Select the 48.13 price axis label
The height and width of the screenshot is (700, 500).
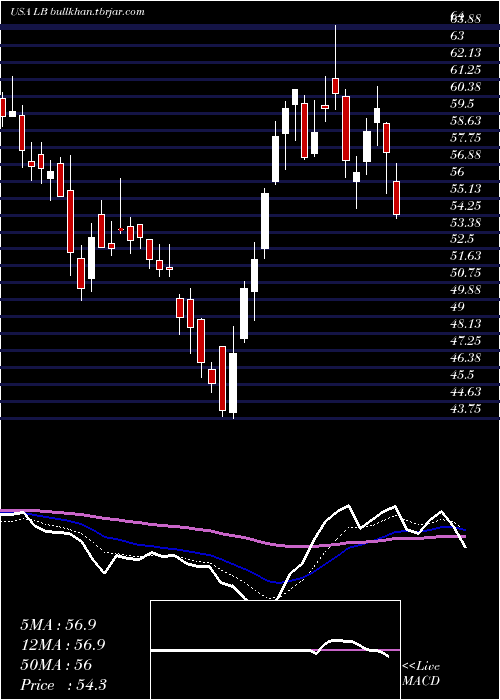pyautogui.click(x=466, y=323)
